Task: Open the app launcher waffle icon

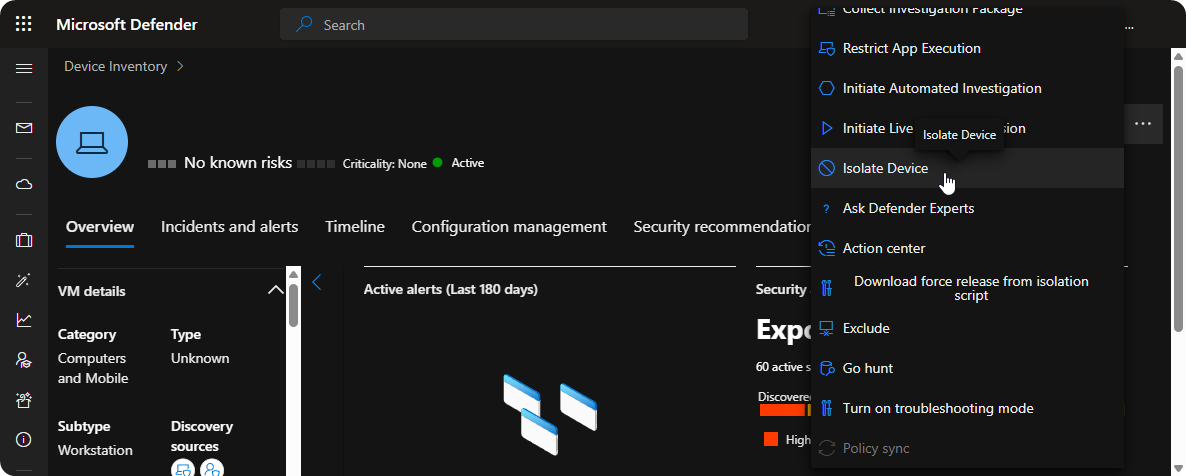Action: [x=24, y=24]
